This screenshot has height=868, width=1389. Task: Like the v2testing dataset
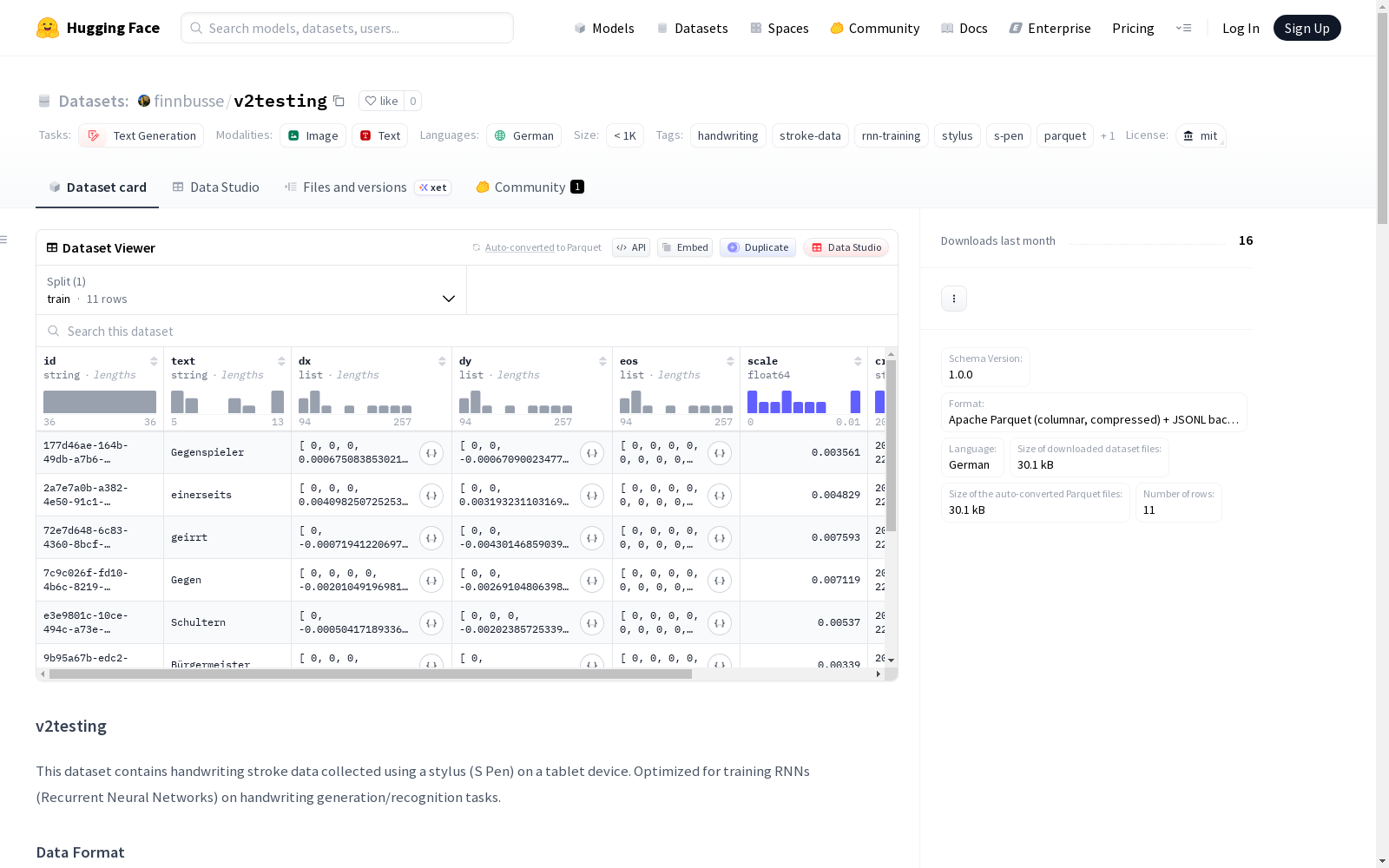pyautogui.click(x=381, y=101)
